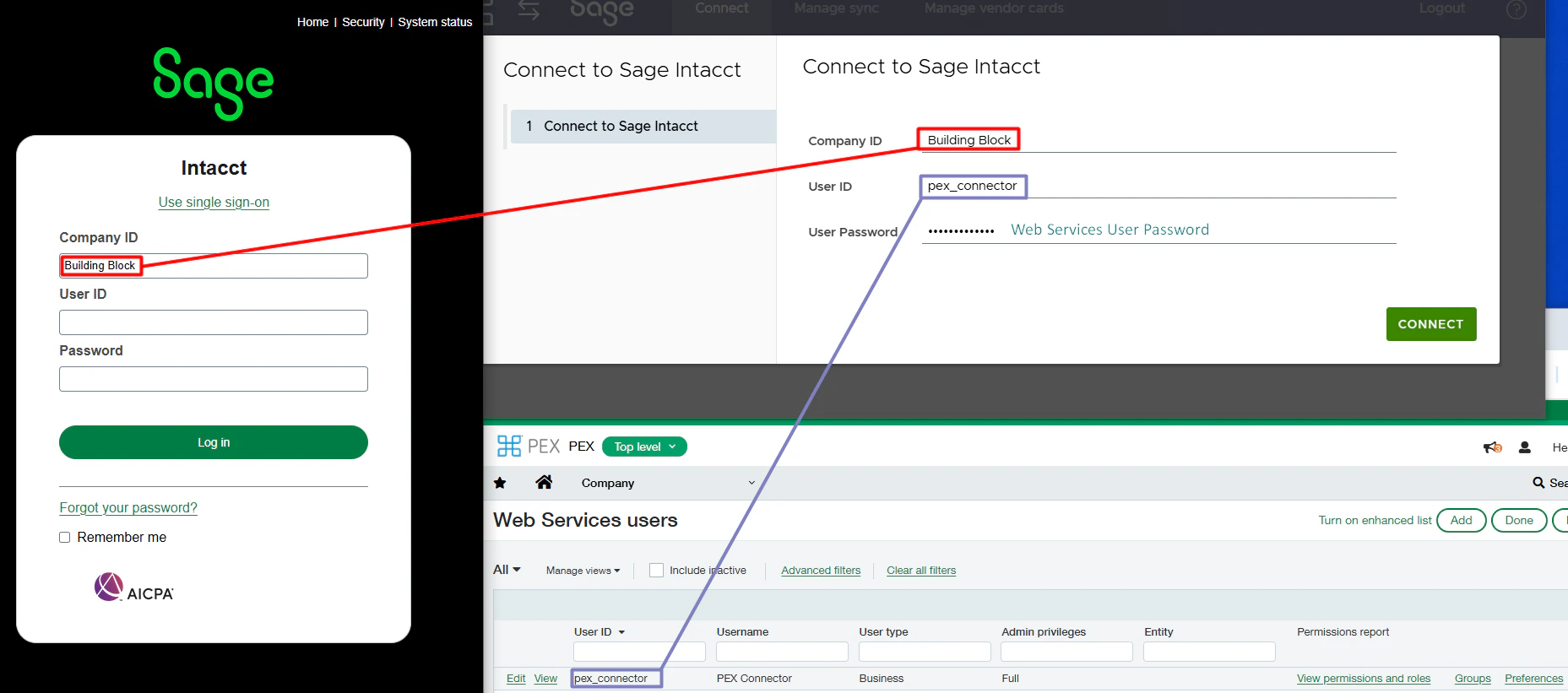This screenshot has width=1568, height=693.
Task: Click the User ID filter box
Action: (x=639, y=652)
